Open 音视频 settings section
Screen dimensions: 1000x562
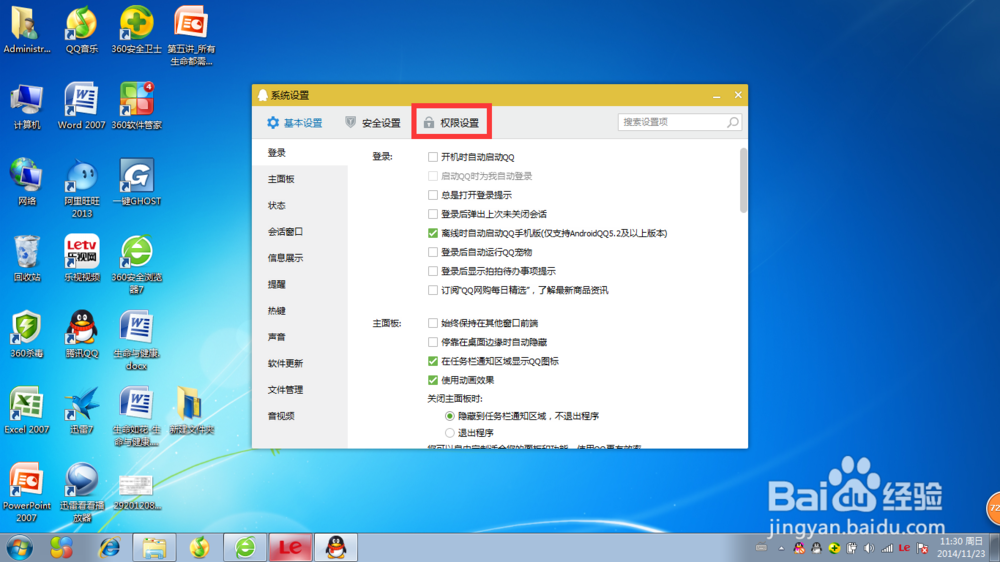point(300,416)
